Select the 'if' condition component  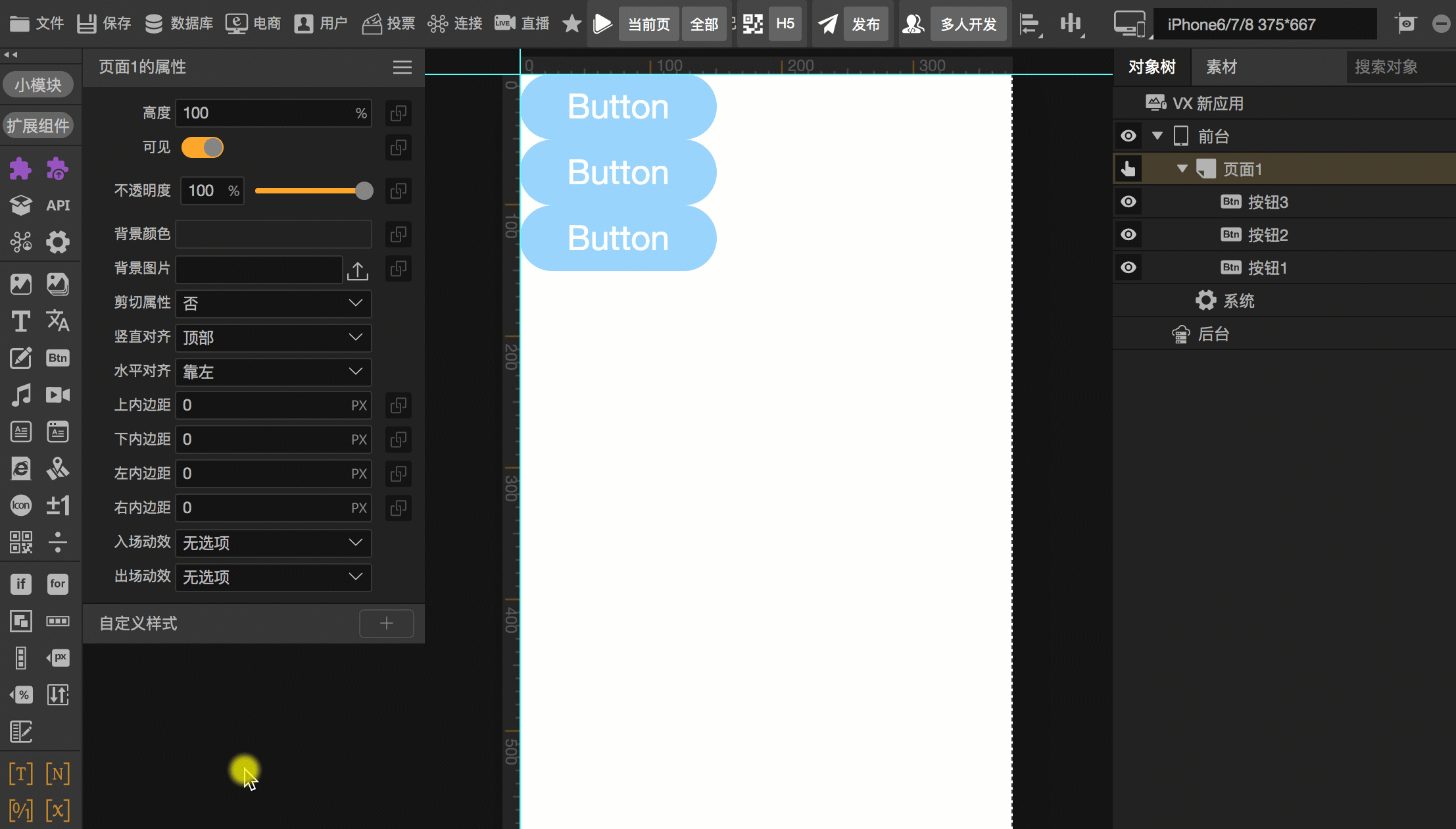pyautogui.click(x=20, y=584)
